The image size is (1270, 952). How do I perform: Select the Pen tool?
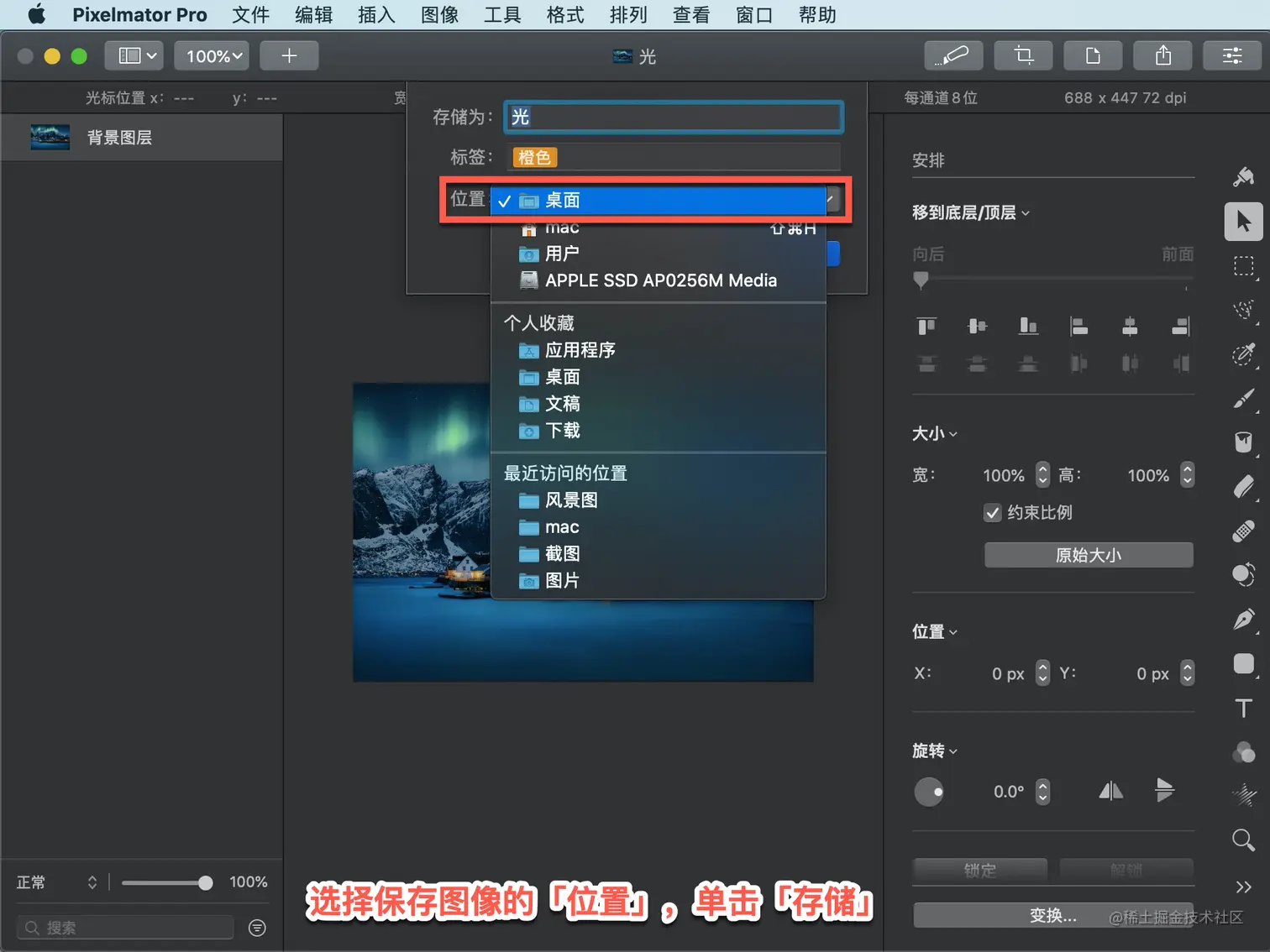click(1244, 620)
